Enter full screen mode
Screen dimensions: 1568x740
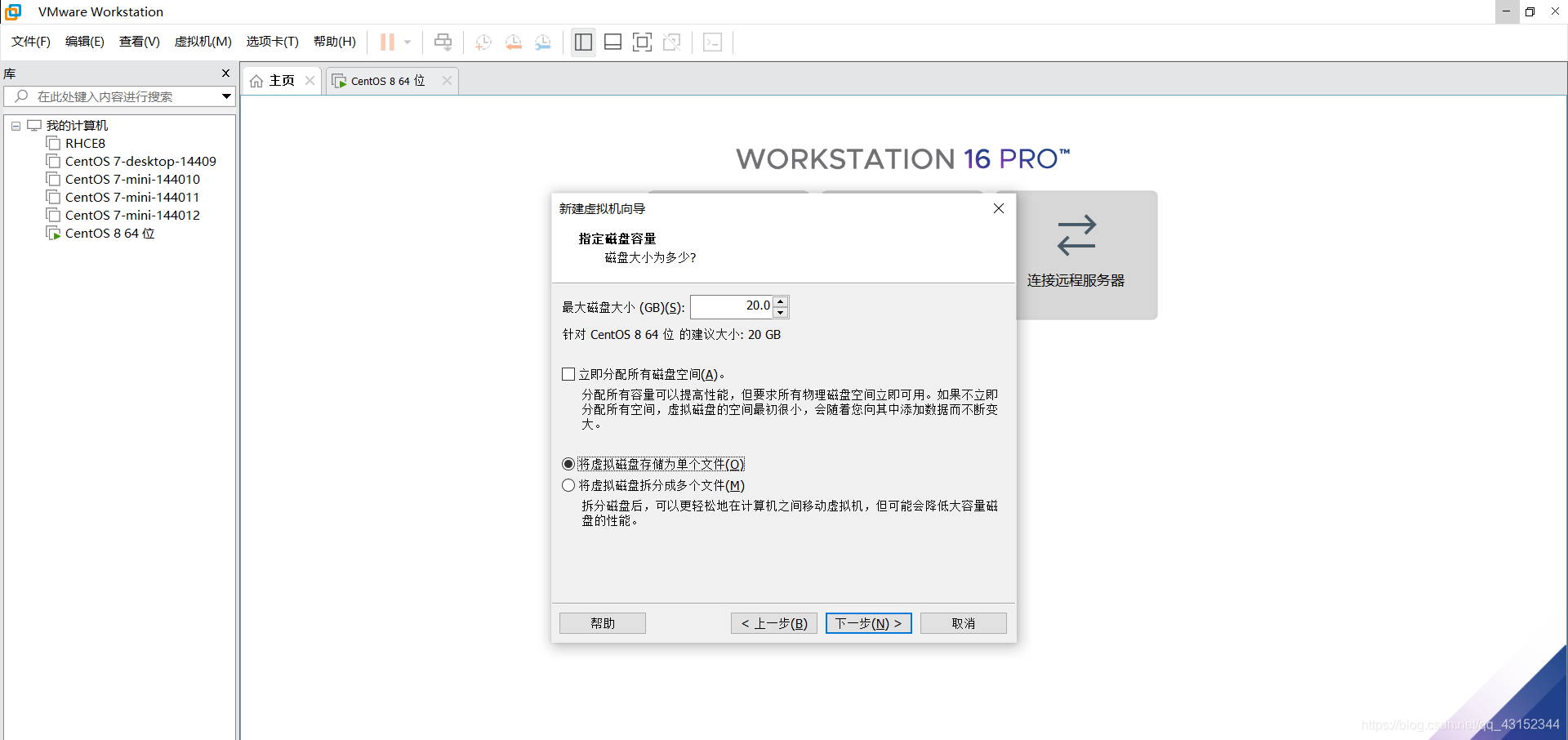click(x=643, y=42)
